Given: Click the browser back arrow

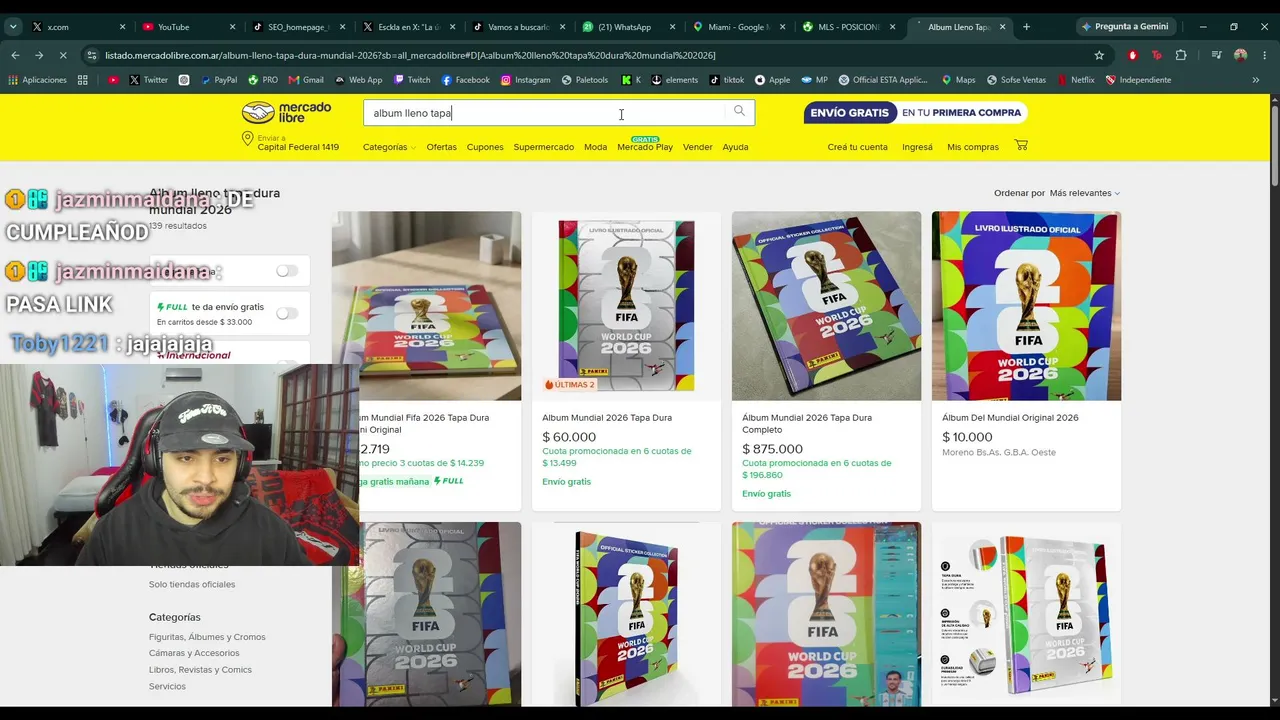Looking at the screenshot, I should point(15,55).
